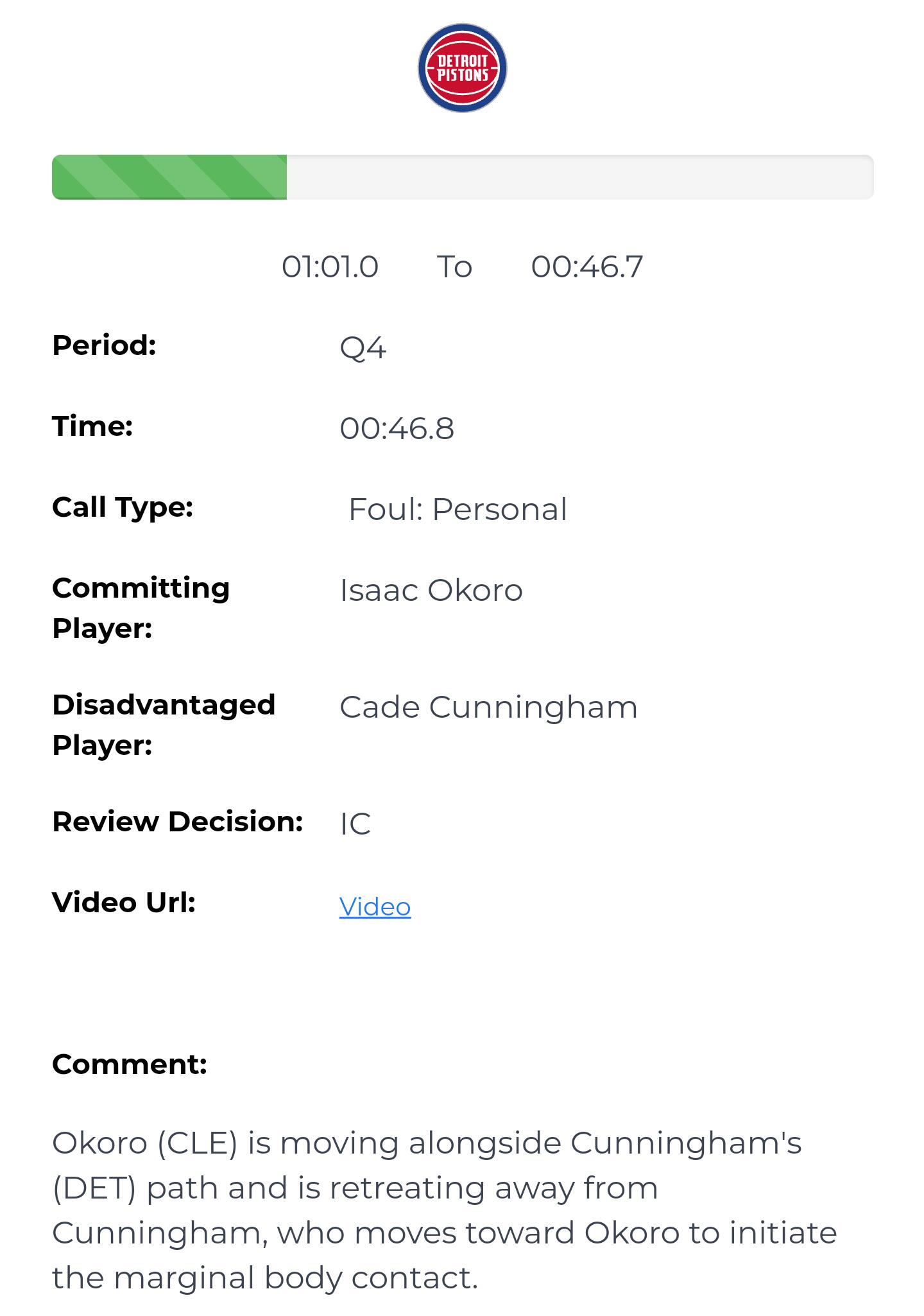Click the Detroit Pistons logo
This screenshot has width=924, height=1316.
tap(462, 68)
